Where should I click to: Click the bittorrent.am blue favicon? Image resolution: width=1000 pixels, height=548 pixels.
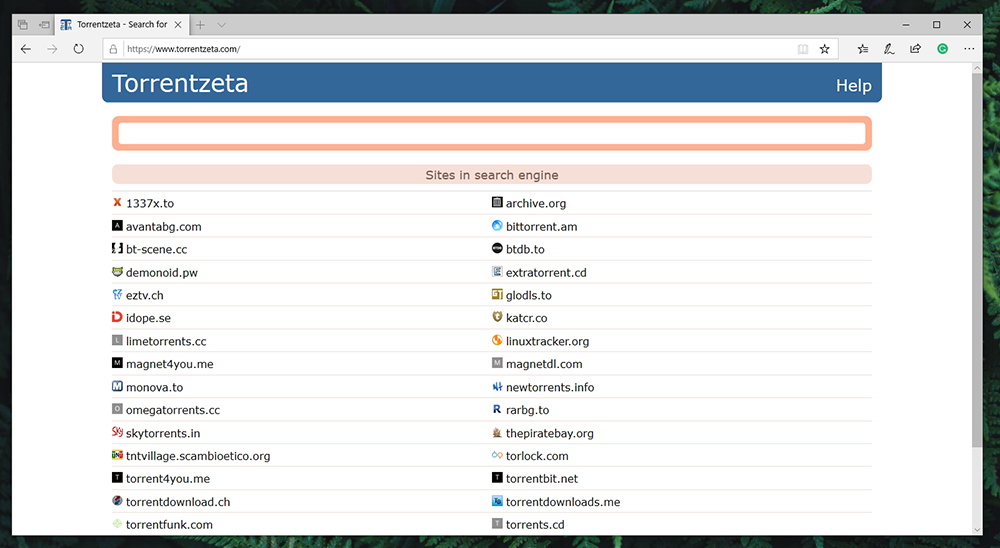click(x=497, y=225)
